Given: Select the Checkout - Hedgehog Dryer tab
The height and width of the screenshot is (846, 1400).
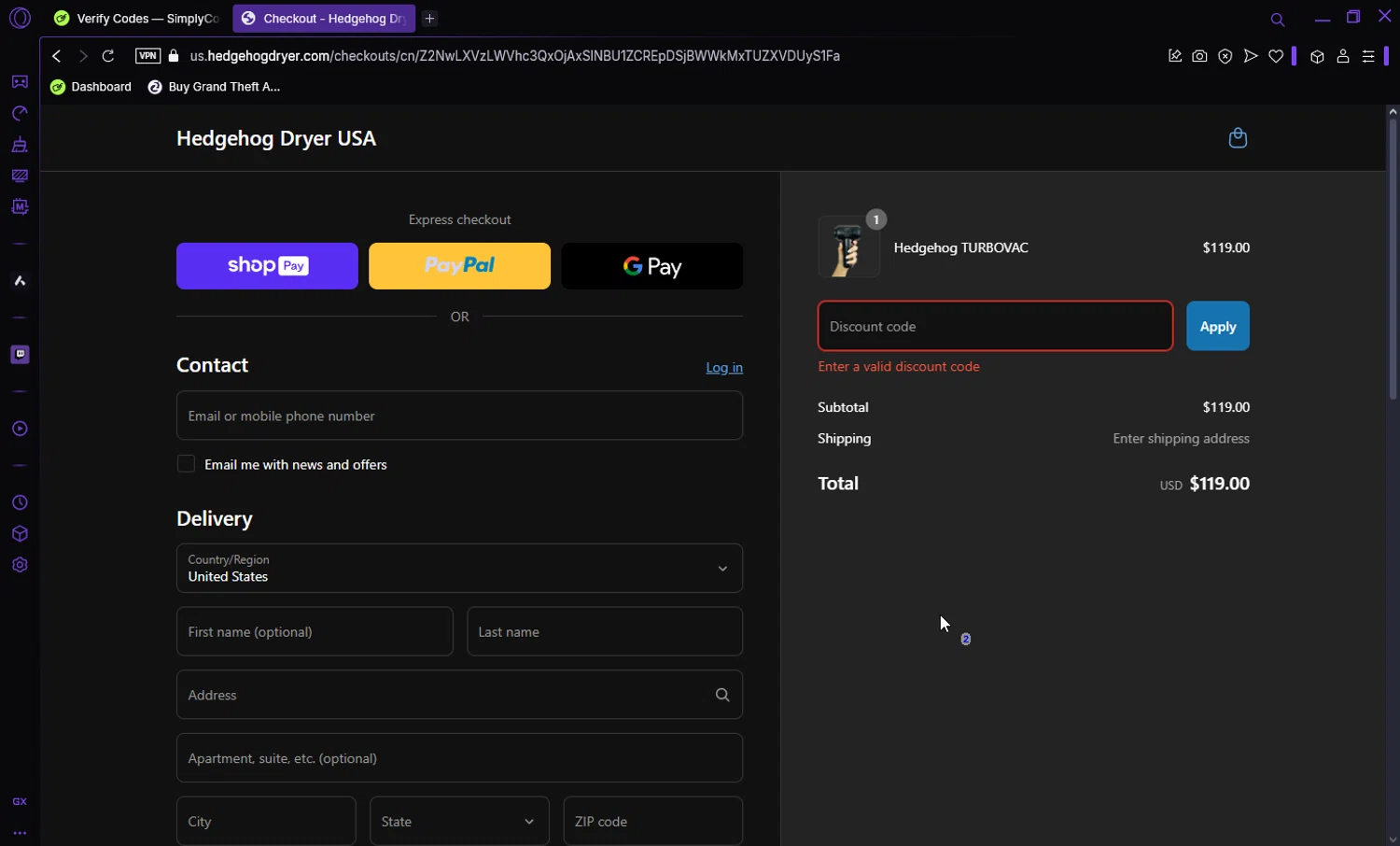Looking at the screenshot, I should pos(324,19).
